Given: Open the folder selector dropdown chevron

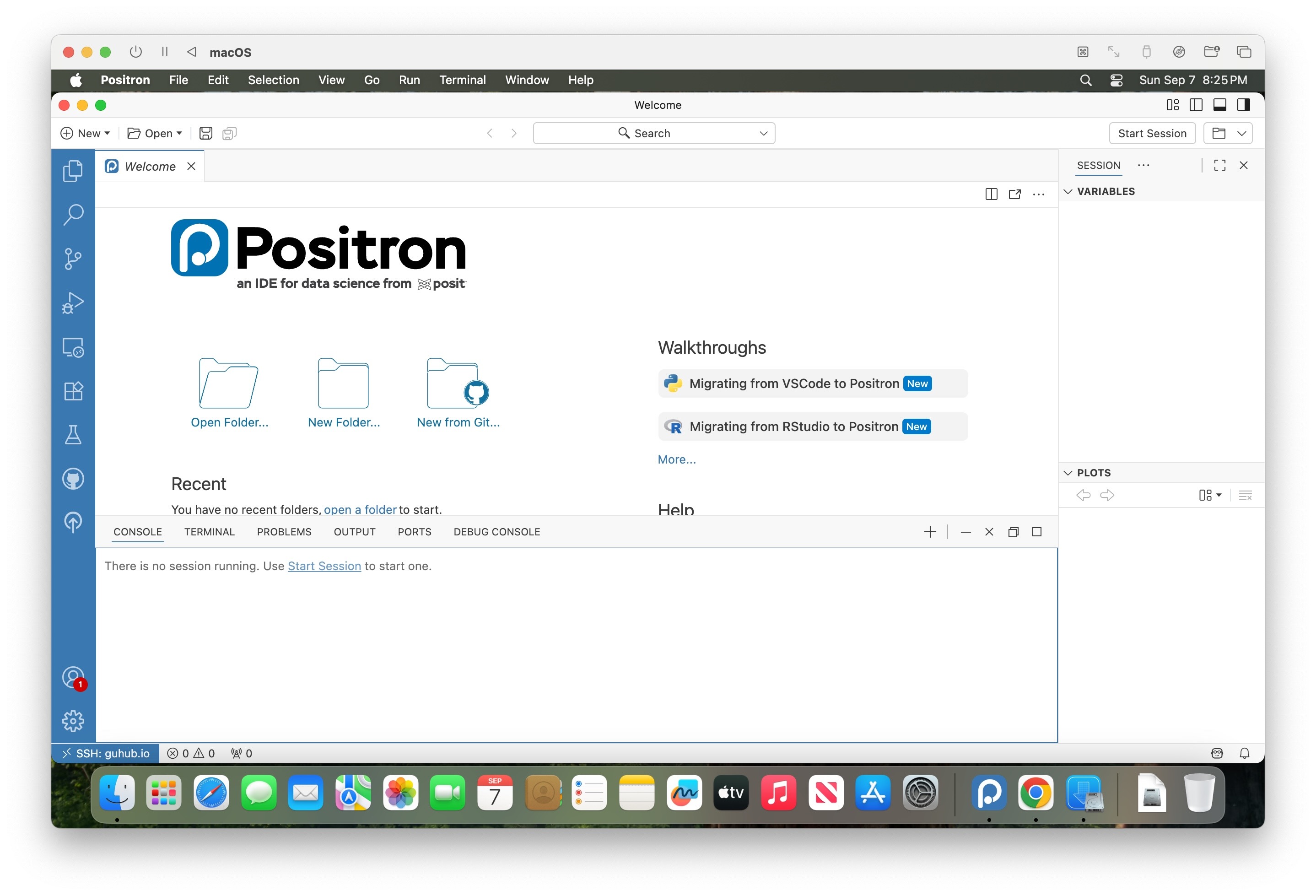Looking at the screenshot, I should [x=1241, y=133].
